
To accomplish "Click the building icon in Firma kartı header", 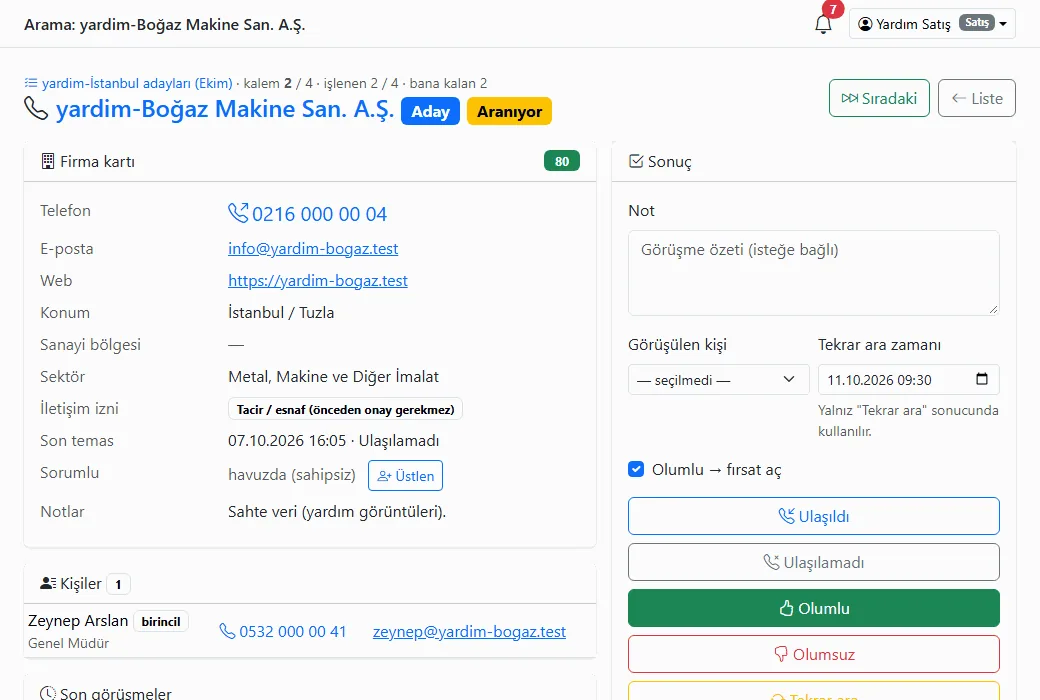I will coord(48,161).
